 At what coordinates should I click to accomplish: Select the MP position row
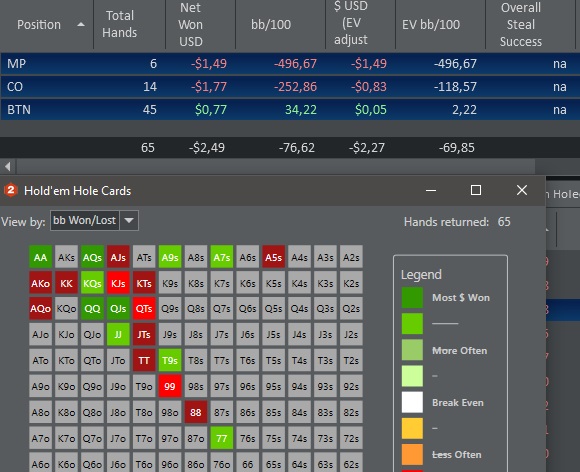click(290, 64)
